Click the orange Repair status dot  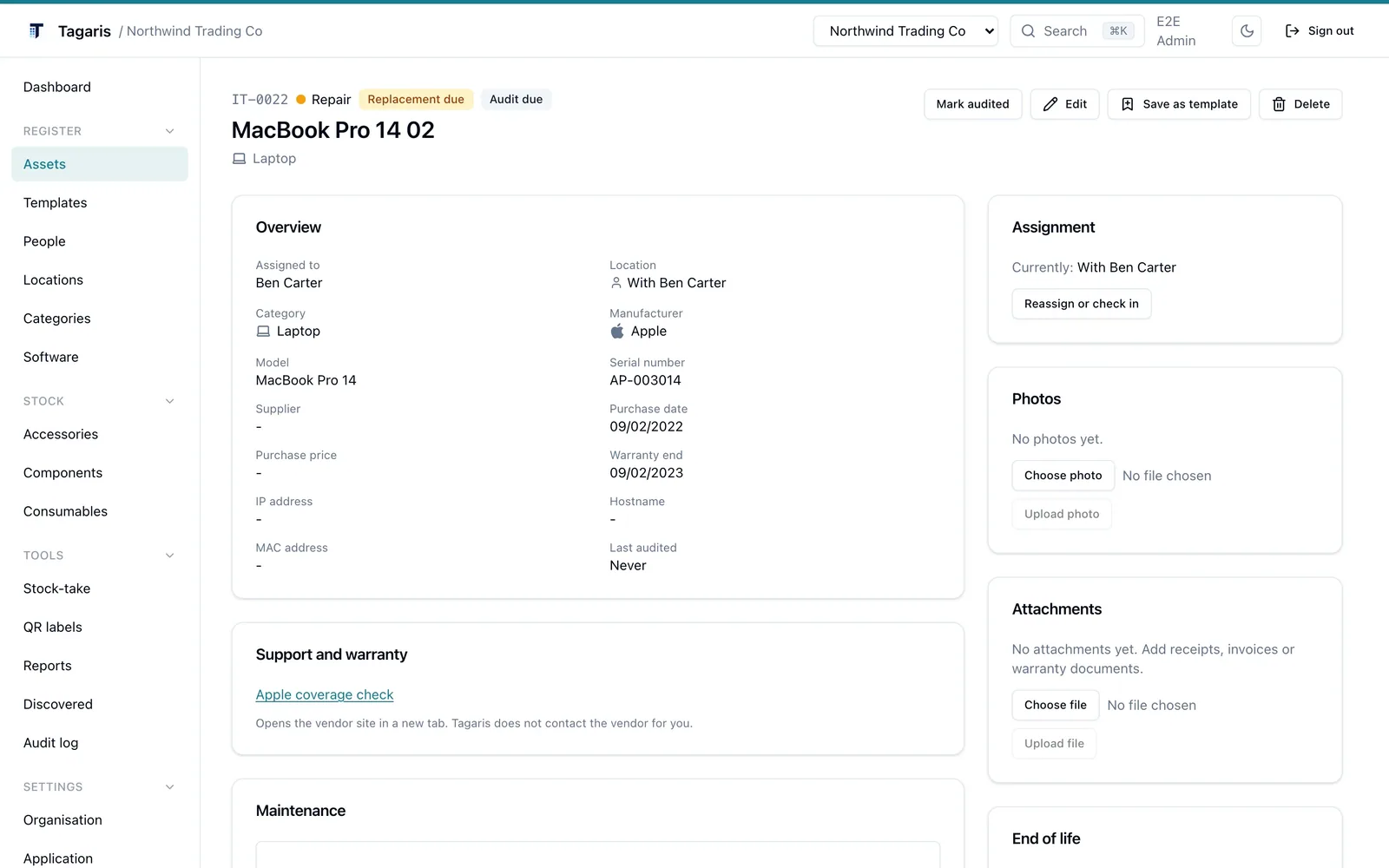tap(301, 100)
